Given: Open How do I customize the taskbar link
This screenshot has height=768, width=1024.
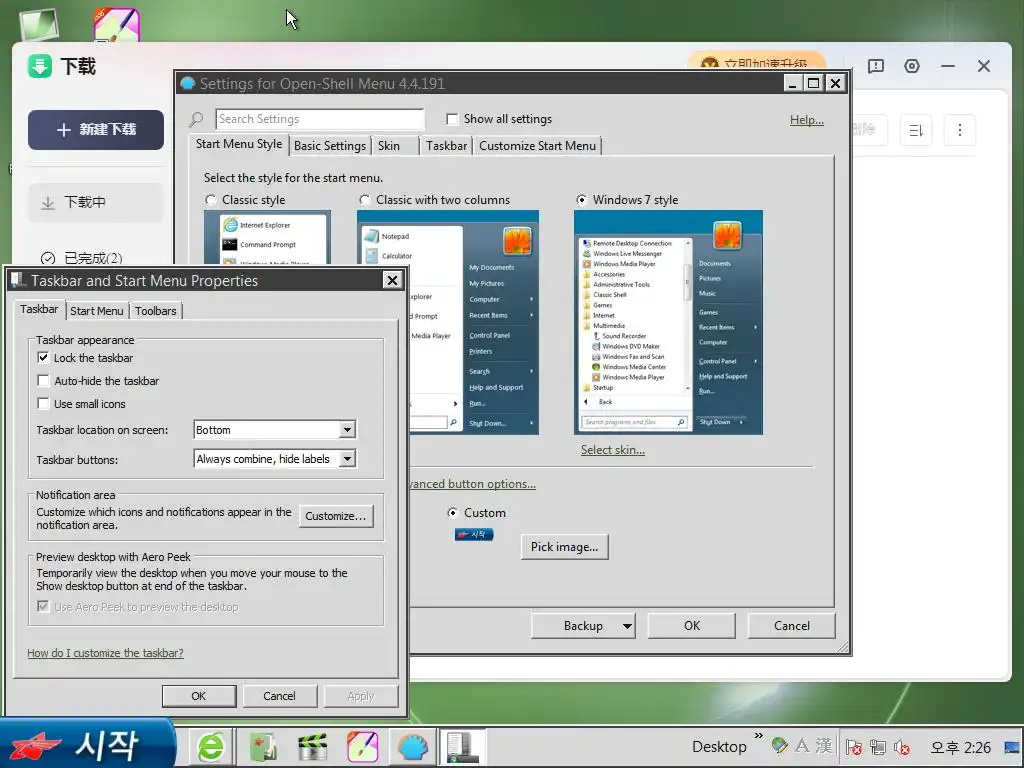Looking at the screenshot, I should (105, 653).
